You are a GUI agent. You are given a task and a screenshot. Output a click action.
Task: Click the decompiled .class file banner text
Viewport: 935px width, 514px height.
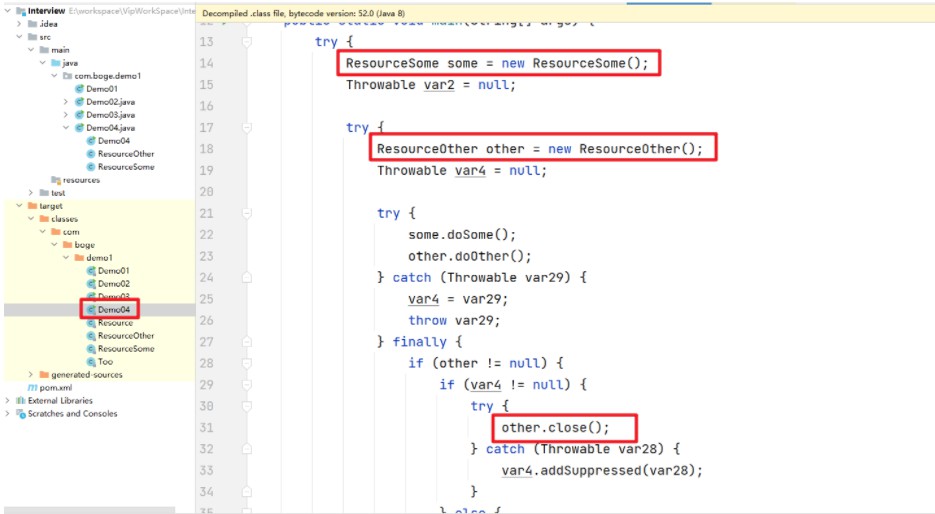tap(304, 13)
